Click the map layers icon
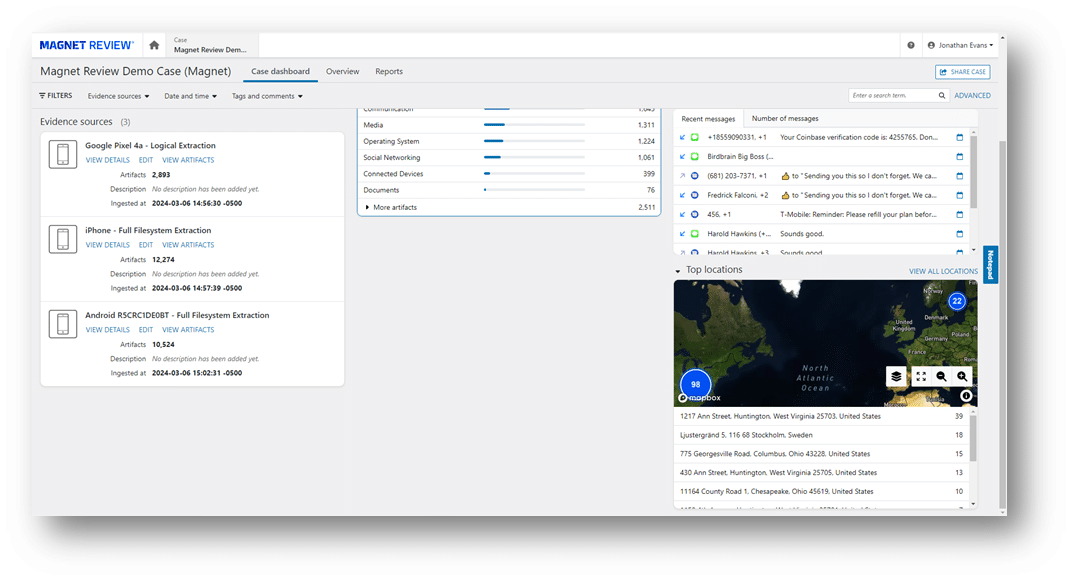 click(897, 376)
